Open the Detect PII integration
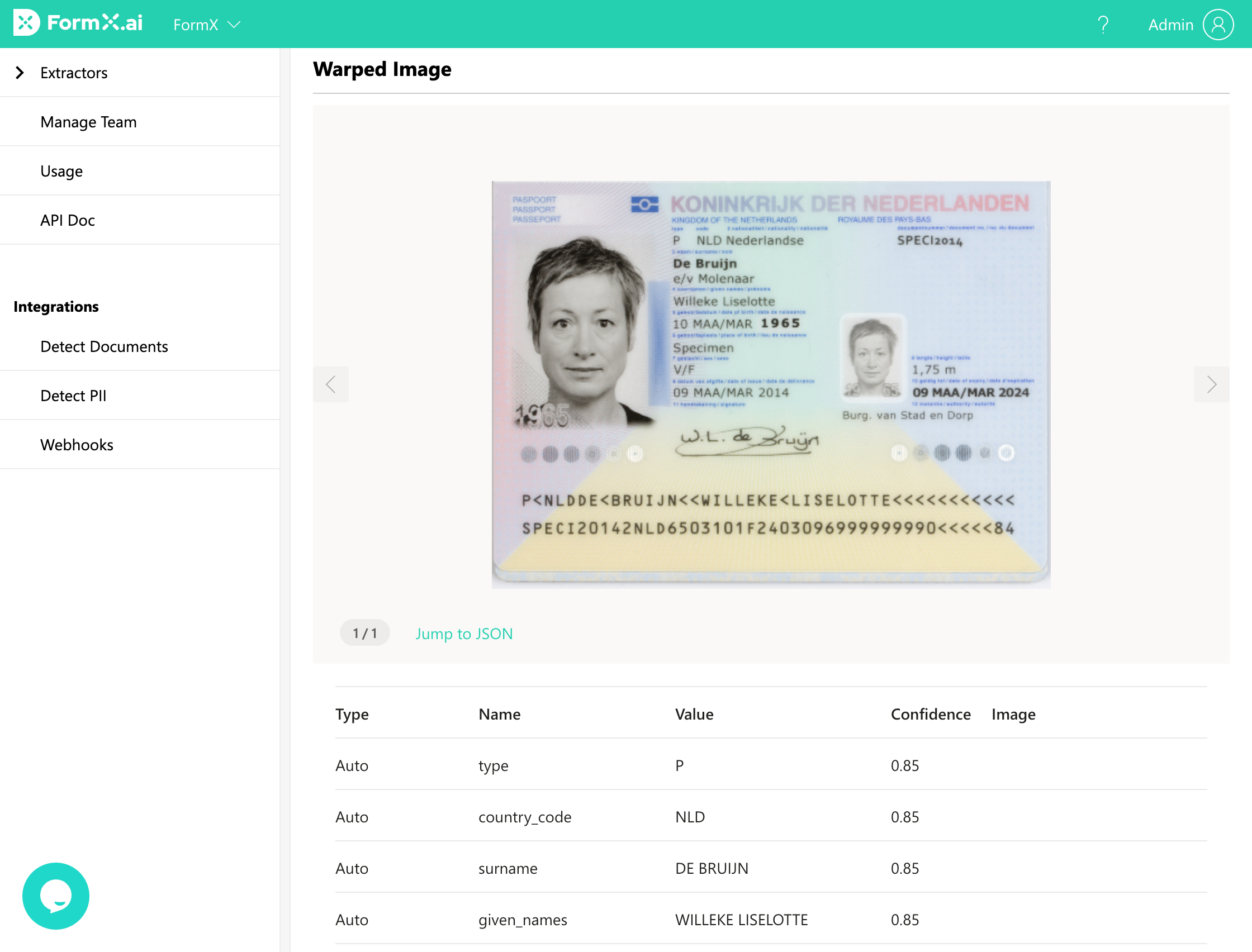 [73, 396]
